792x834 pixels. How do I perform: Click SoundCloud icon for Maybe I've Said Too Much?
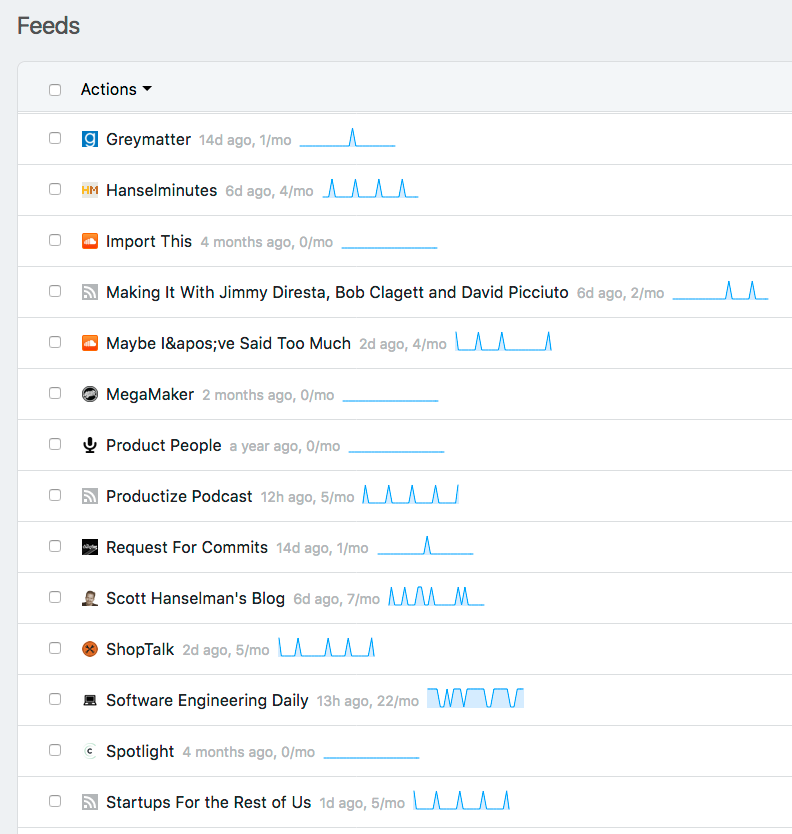pyautogui.click(x=90, y=343)
